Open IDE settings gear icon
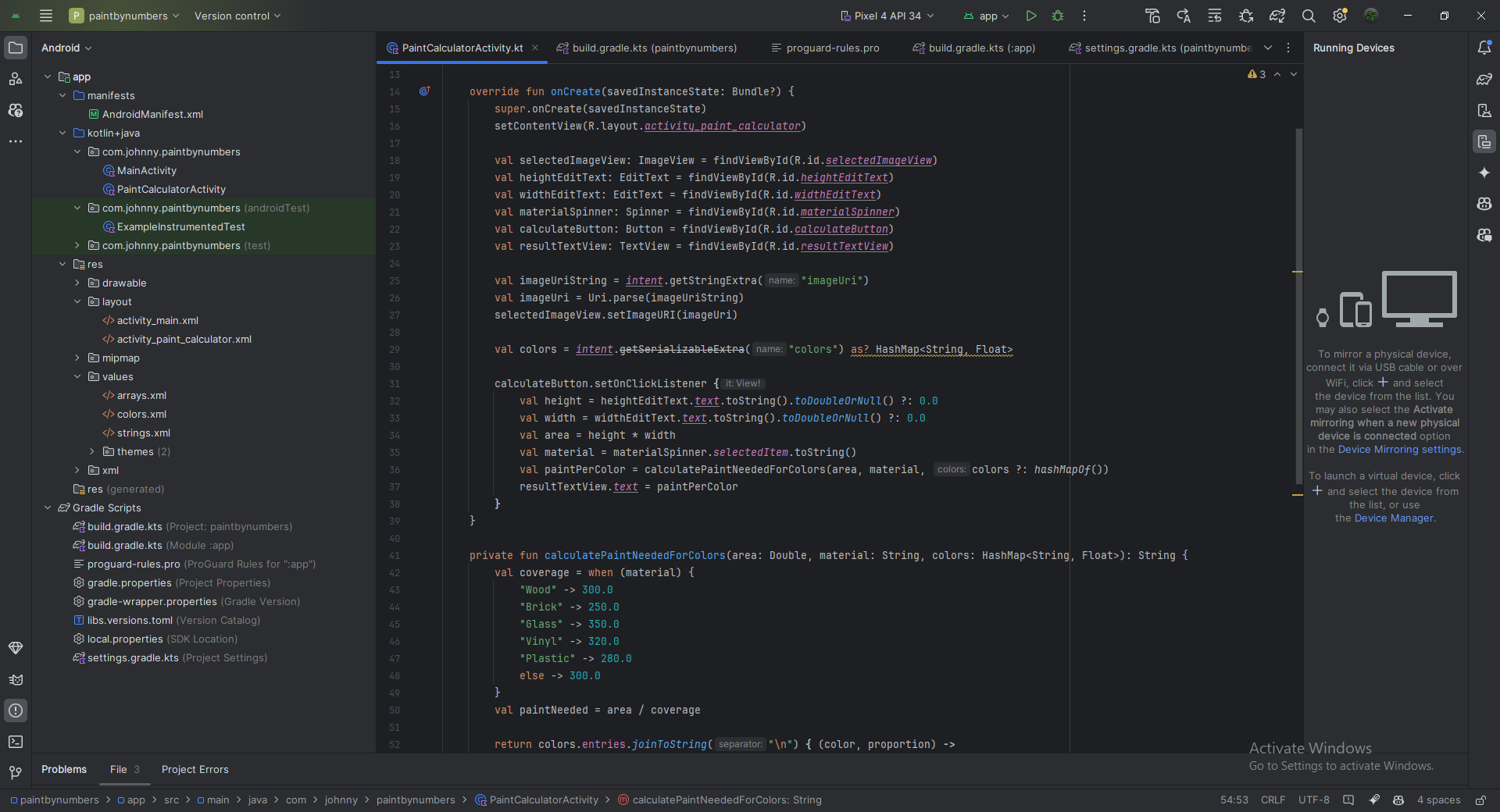 (1340, 16)
